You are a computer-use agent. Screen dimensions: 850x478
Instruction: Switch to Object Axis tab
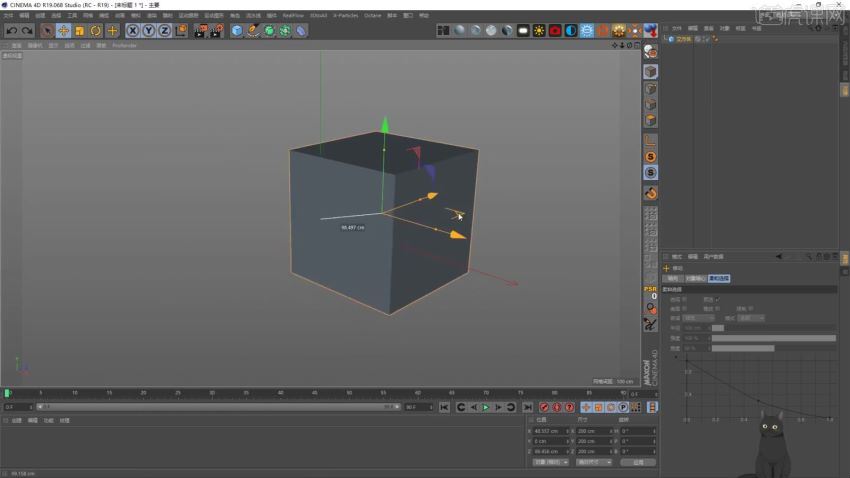[696, 279]
